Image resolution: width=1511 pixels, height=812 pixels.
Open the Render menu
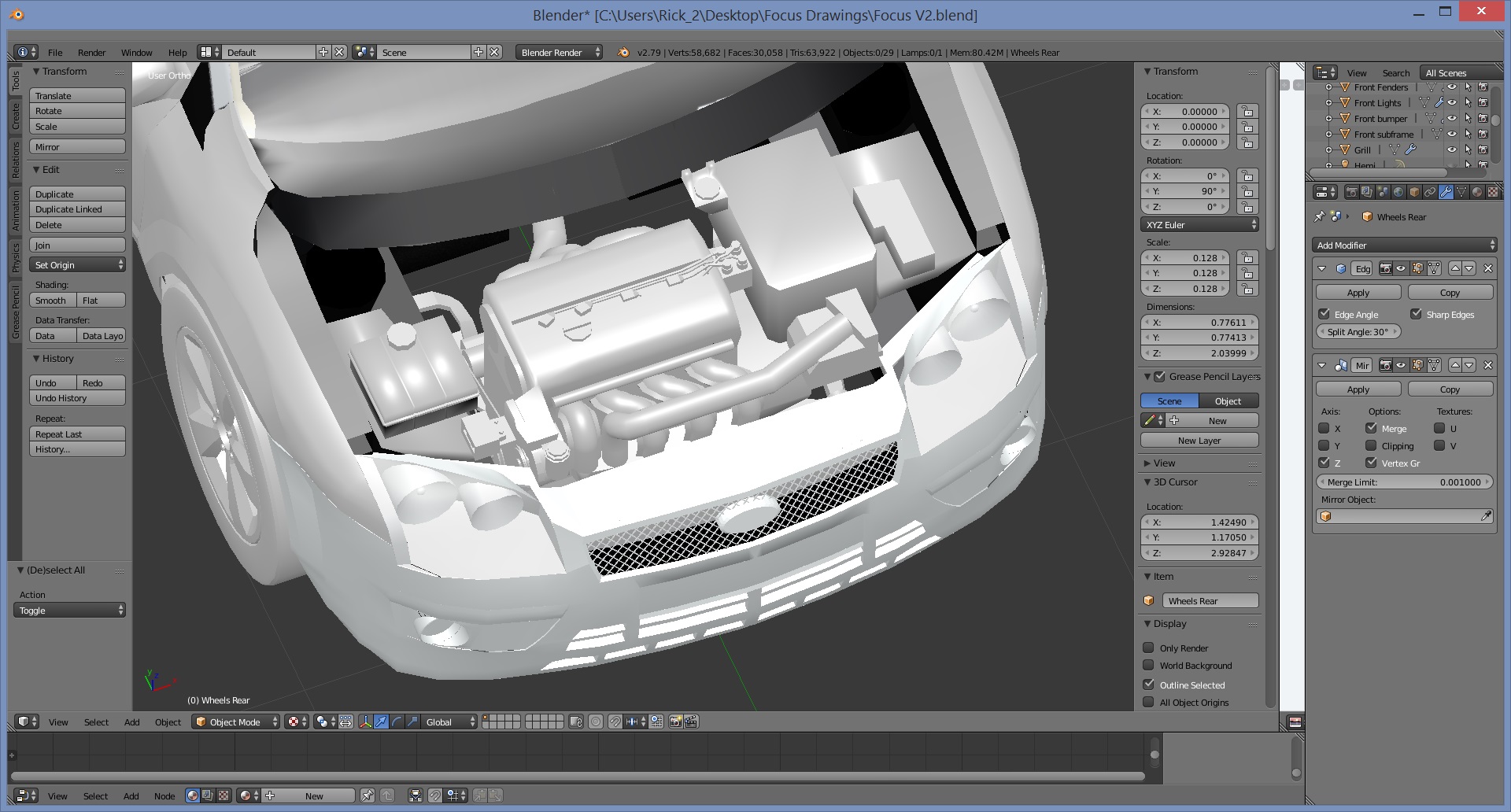pos(91,53)
